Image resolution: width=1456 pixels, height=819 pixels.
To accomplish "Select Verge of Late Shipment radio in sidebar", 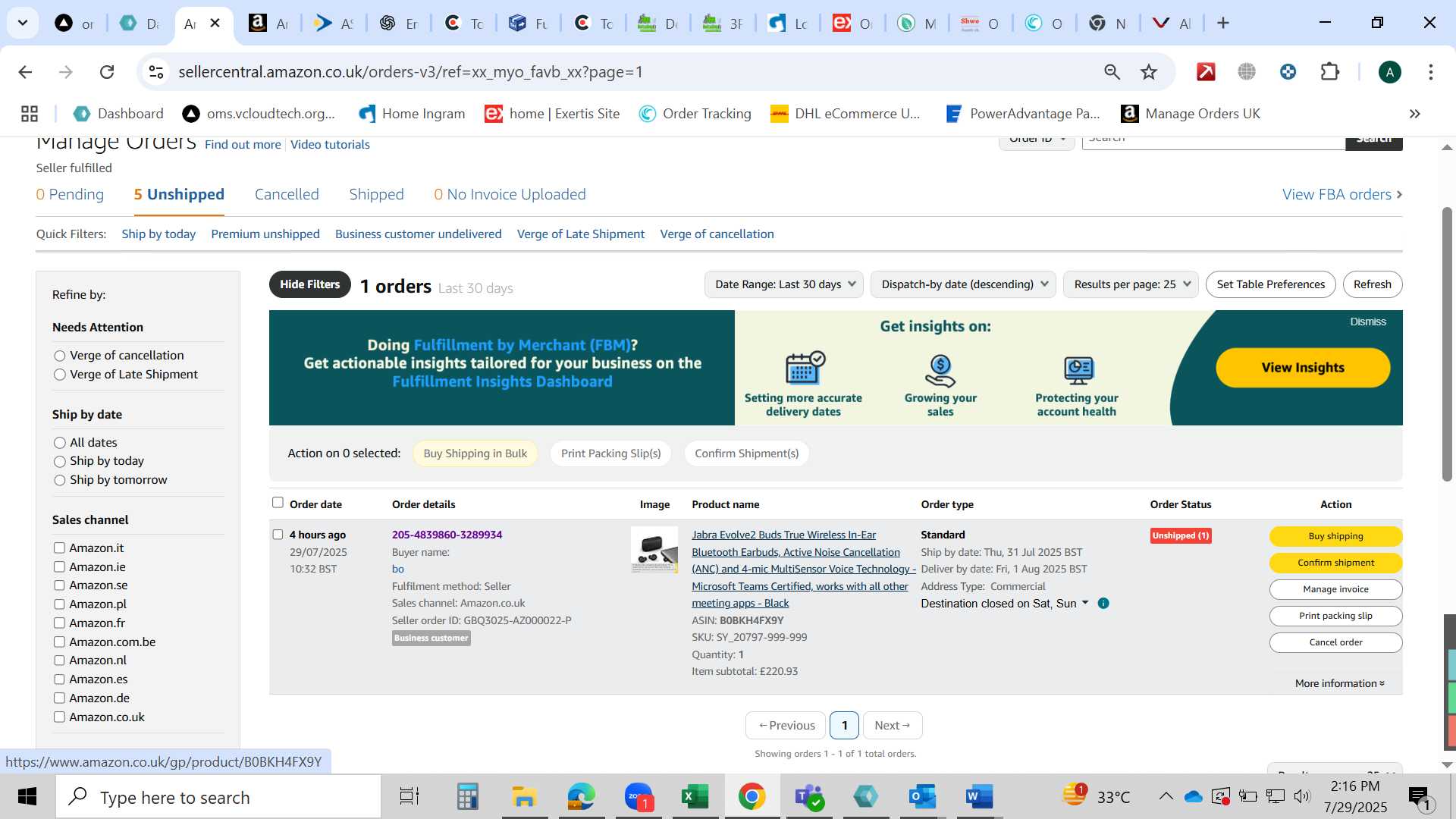I will [60, 375].
